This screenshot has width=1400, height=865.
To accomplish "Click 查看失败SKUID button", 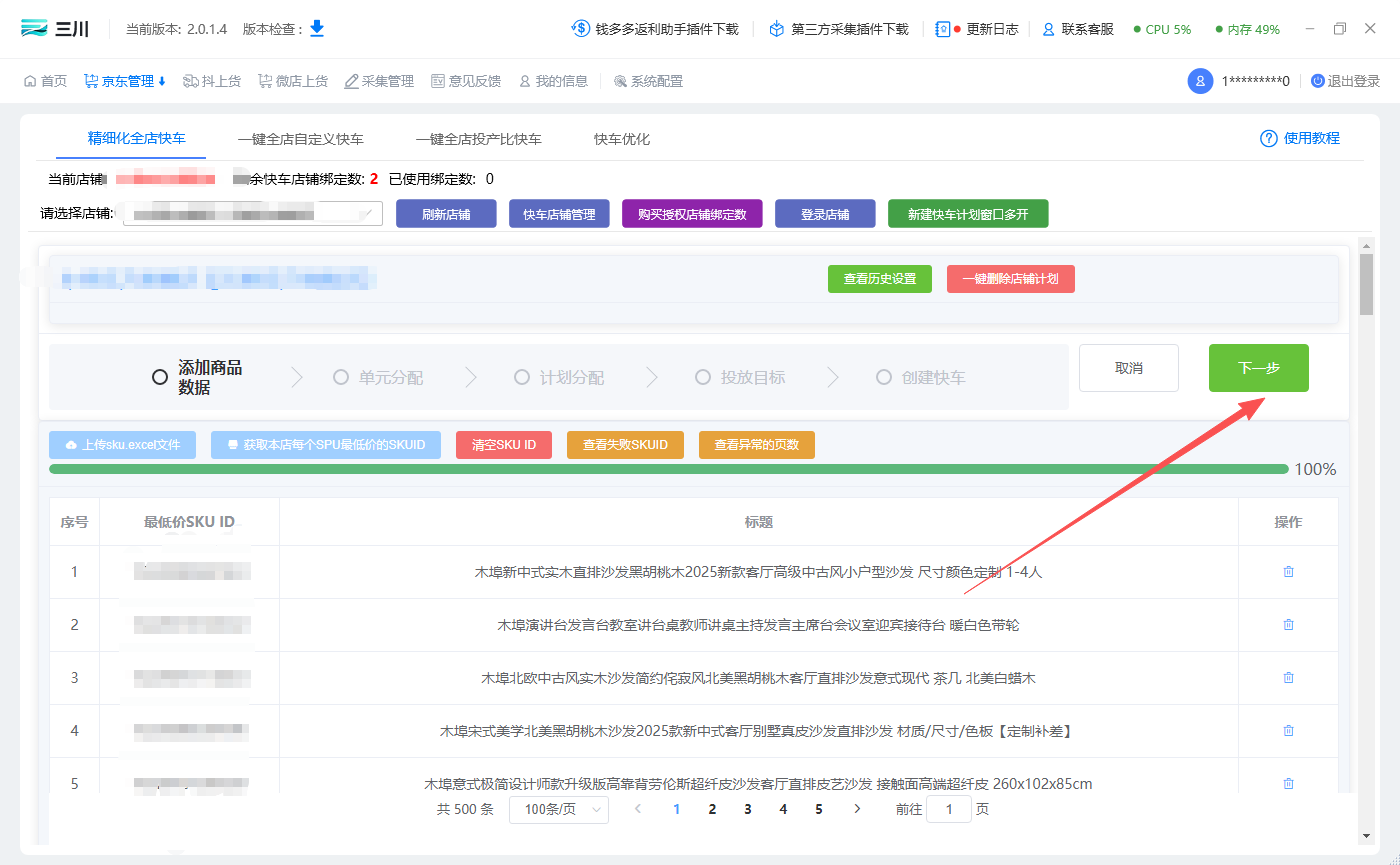I will click(625, 445).
